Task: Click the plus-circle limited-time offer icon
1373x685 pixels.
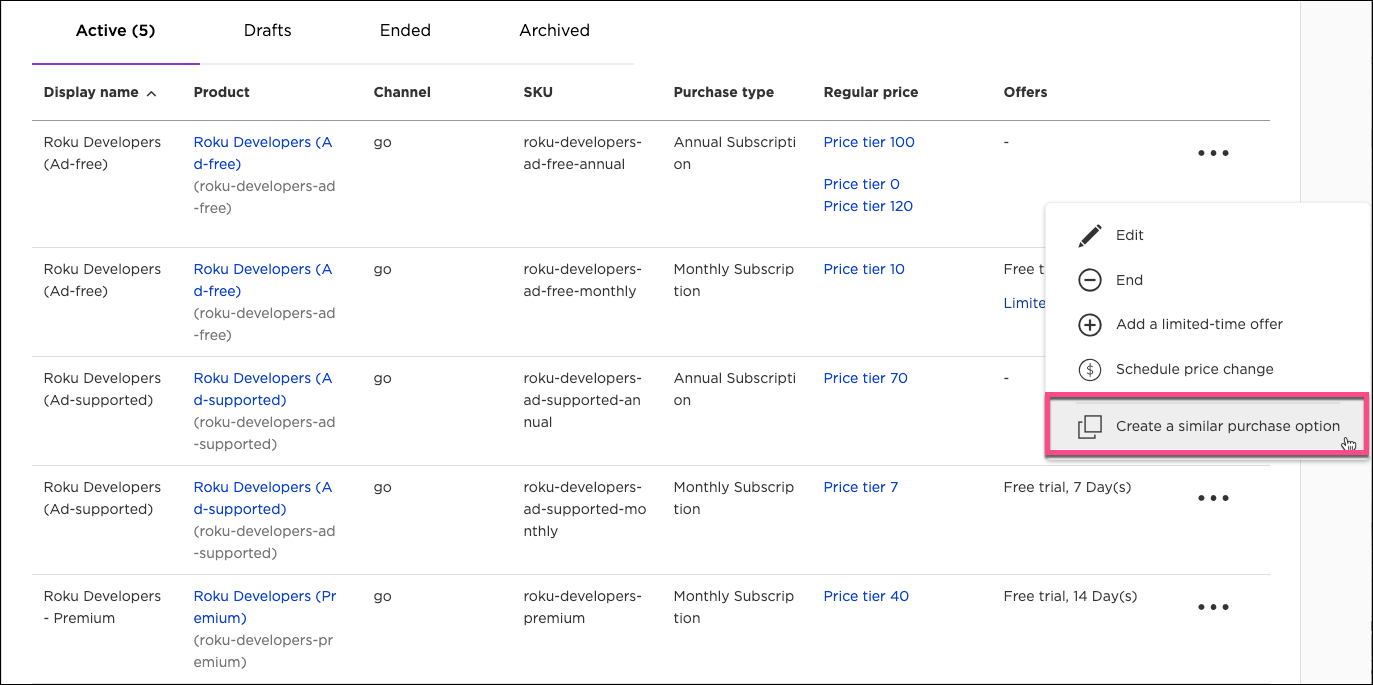Action: coord(1089,325)
